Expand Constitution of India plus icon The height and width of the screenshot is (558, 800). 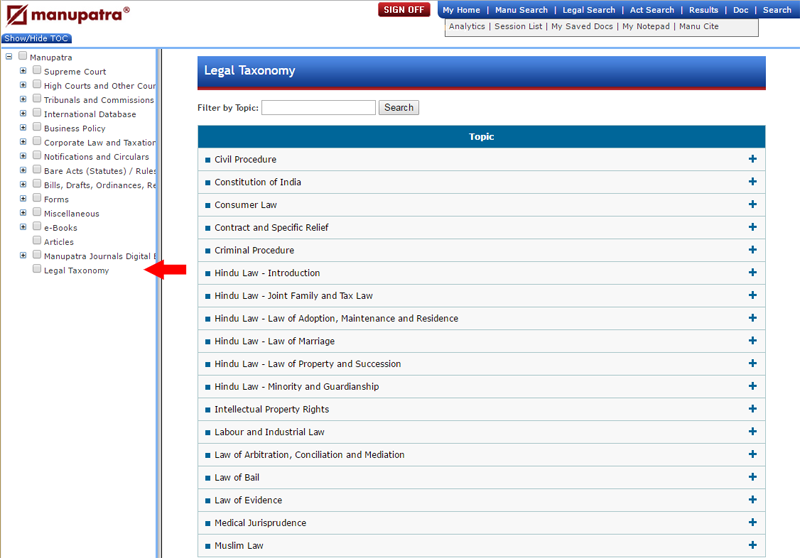[753, 182]
